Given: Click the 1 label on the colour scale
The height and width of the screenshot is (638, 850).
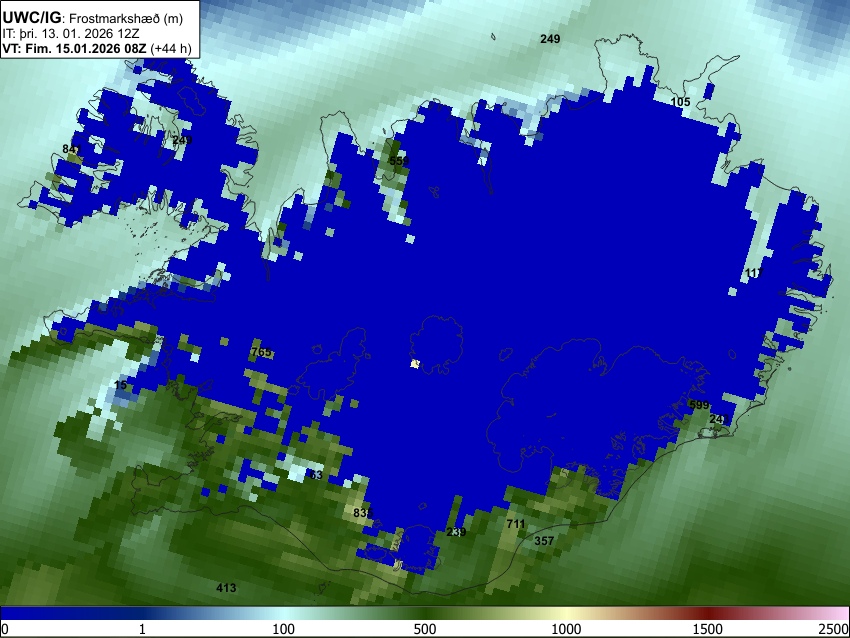Looking at the screenshot, I should [x=142, y=629].
